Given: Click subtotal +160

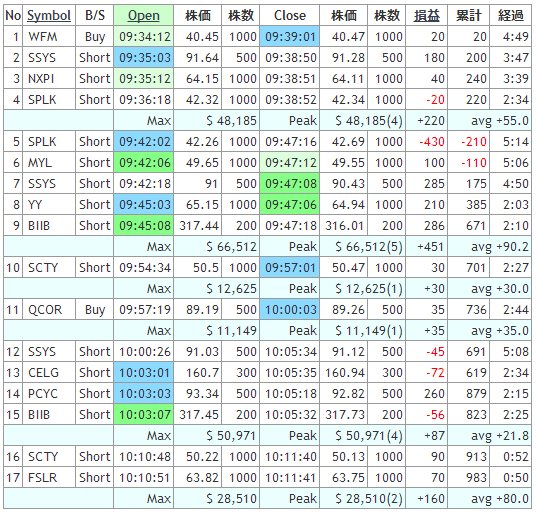Looking at the screenshot, I should (430, 499).
